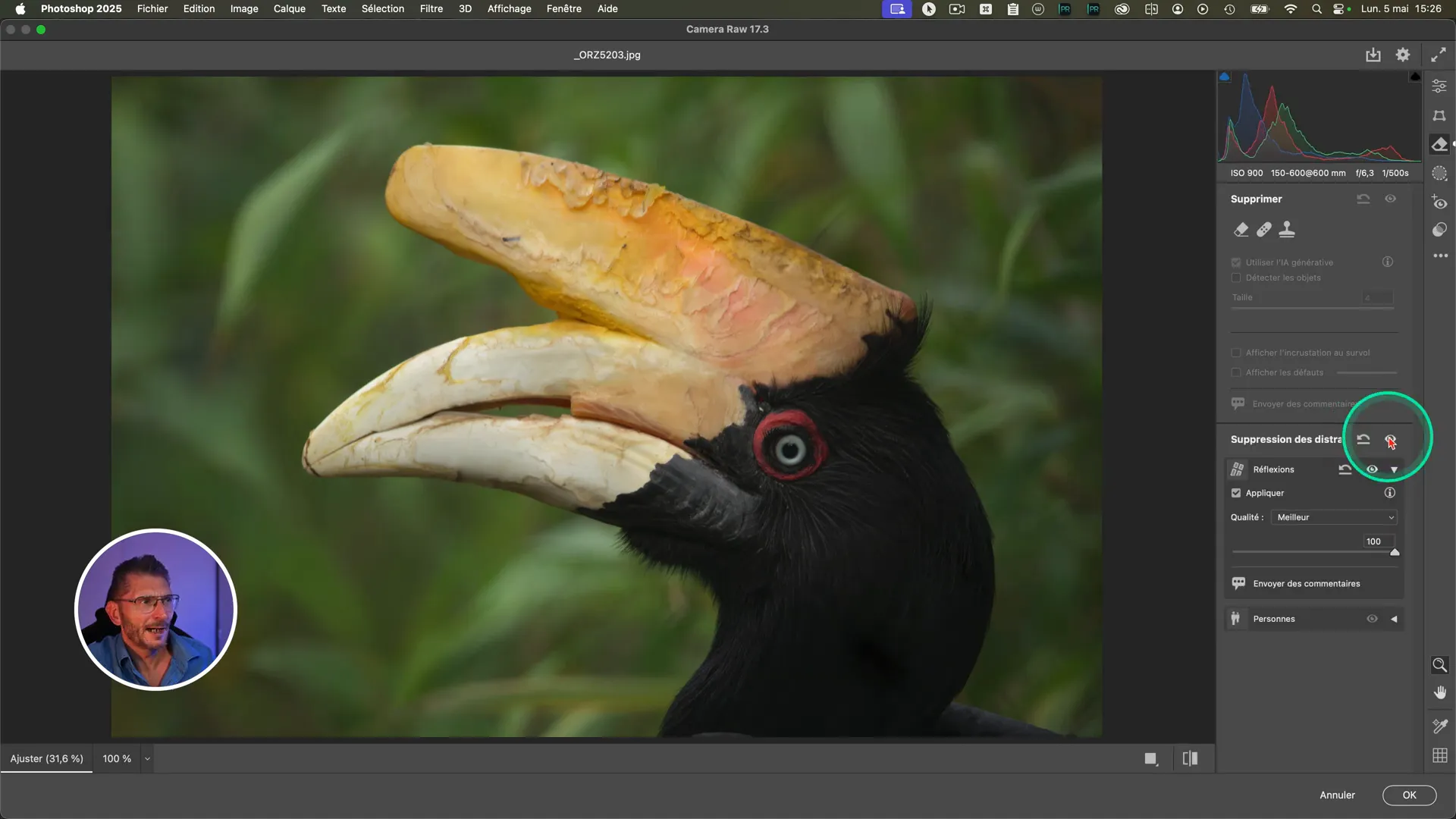Screen dimensions: 1456x819
Task: Open the Apple menu
Action: coord(20,9)
